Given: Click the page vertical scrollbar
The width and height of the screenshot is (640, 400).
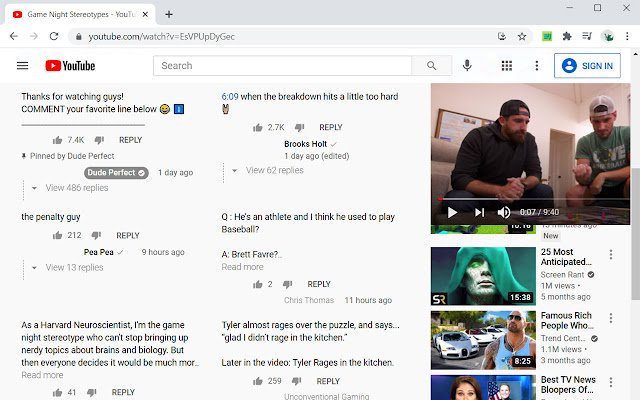Looking at the screenshot, I should click(636, 233).
